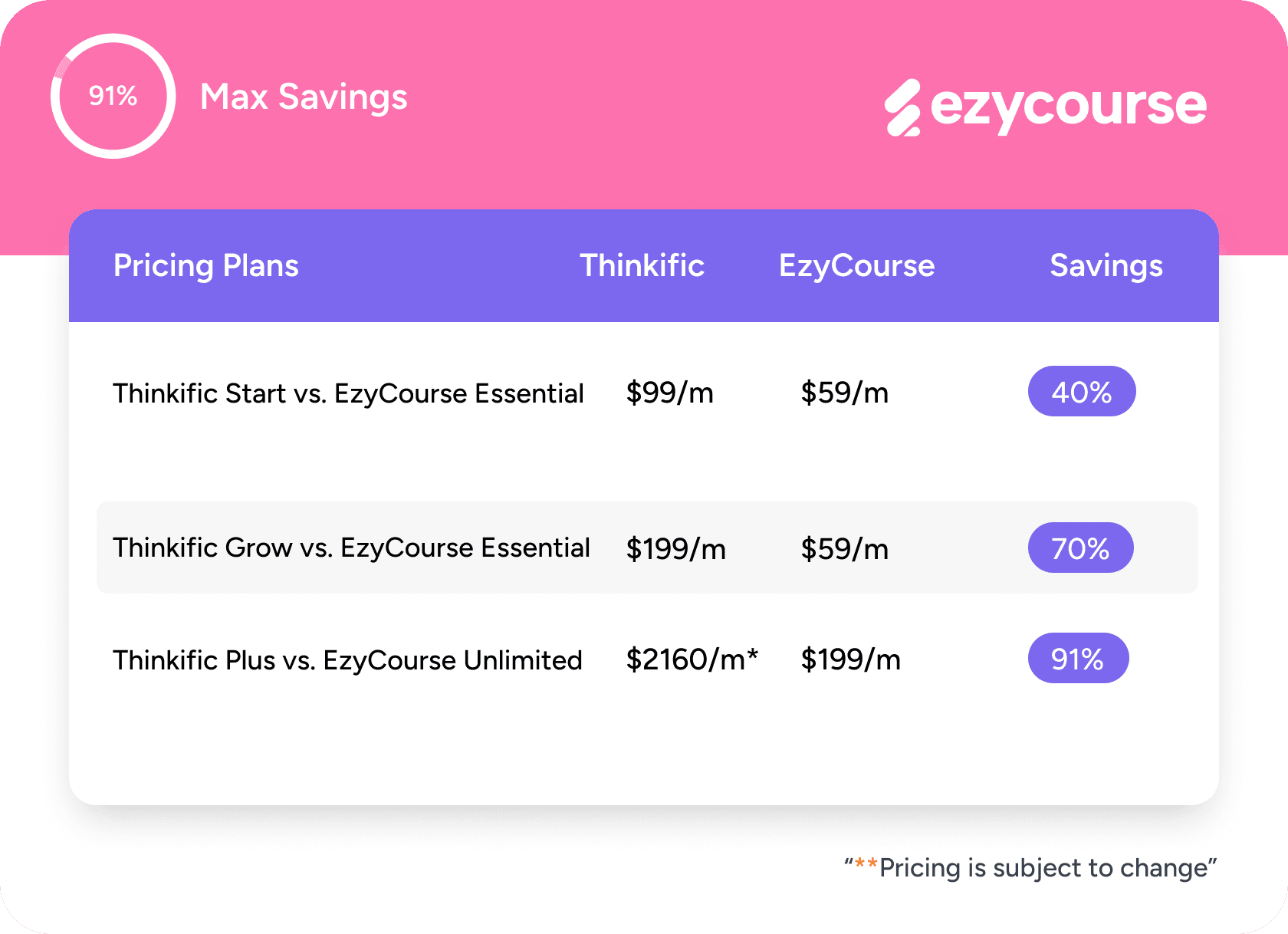Screen dimensions: 1288x934
Task: Click the $99/m Thinkific price
Action: tap(670, 393)
